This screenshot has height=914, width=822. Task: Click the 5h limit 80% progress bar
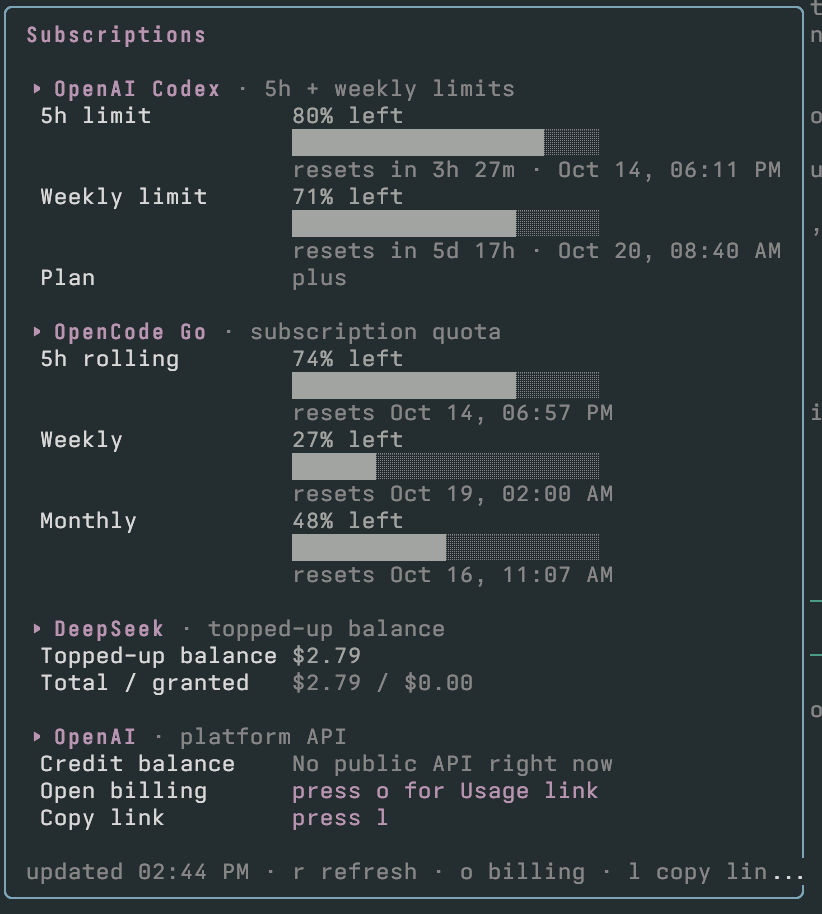445,142
